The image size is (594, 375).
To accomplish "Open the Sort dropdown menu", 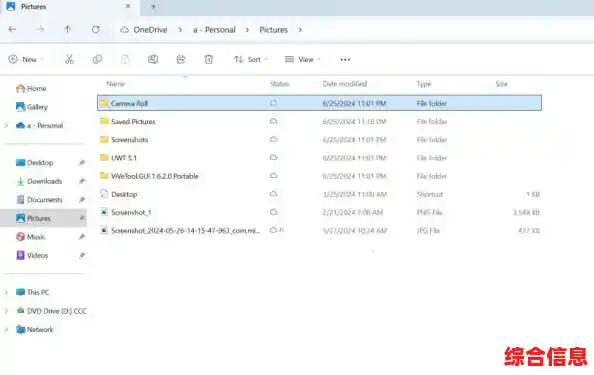I will [x=251, y=59].
